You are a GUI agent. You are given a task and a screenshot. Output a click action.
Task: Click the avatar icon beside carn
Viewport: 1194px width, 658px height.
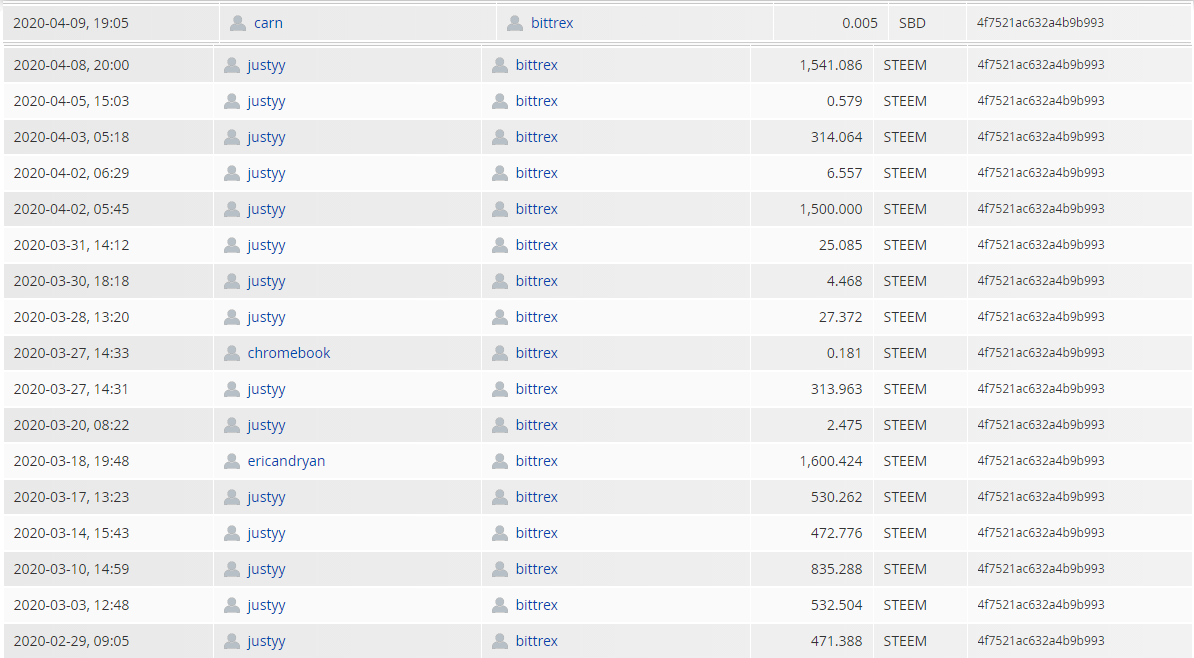[x=237, y=23]
